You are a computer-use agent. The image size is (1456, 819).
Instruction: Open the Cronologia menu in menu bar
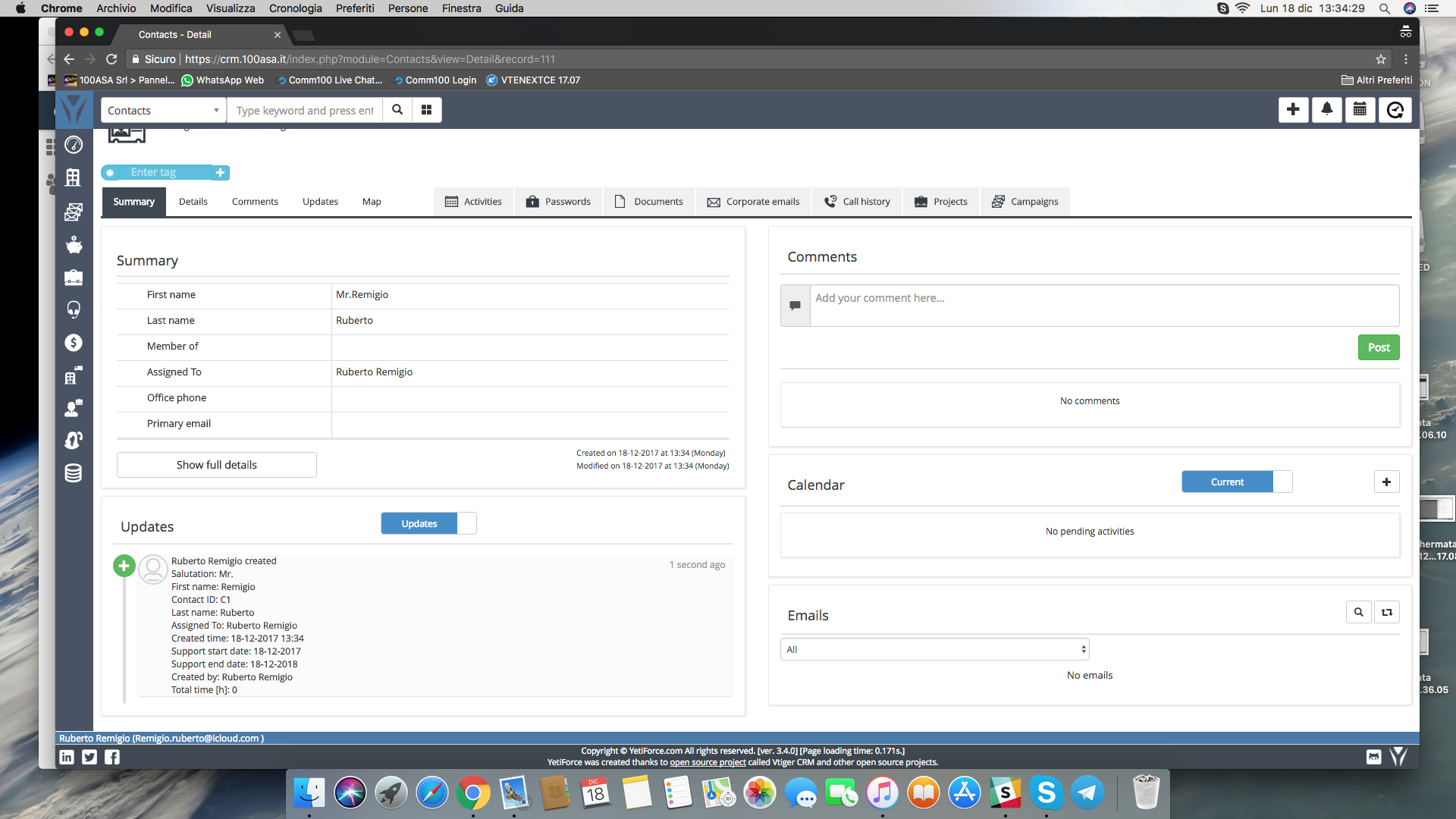pyautogui.click(x=295, y=8)
